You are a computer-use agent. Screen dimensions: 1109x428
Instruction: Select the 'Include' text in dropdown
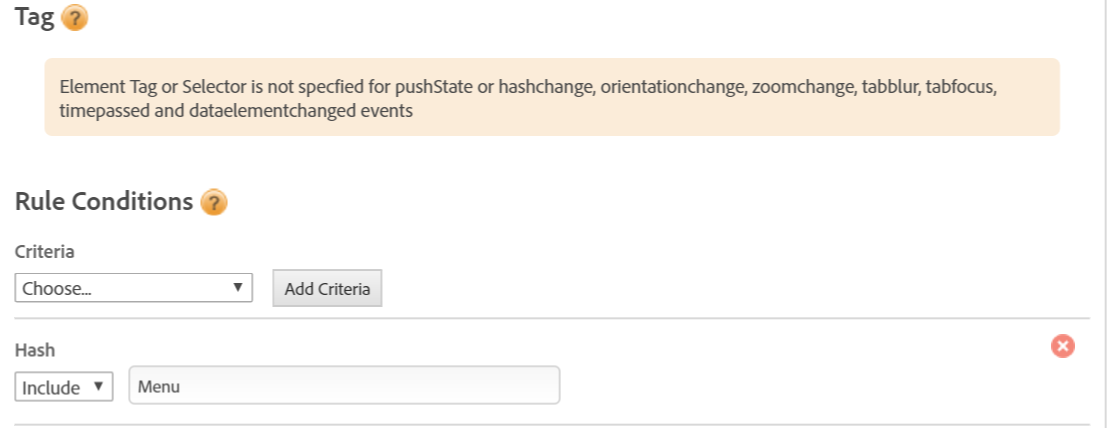pyautogui.click(x=51, y=387)
